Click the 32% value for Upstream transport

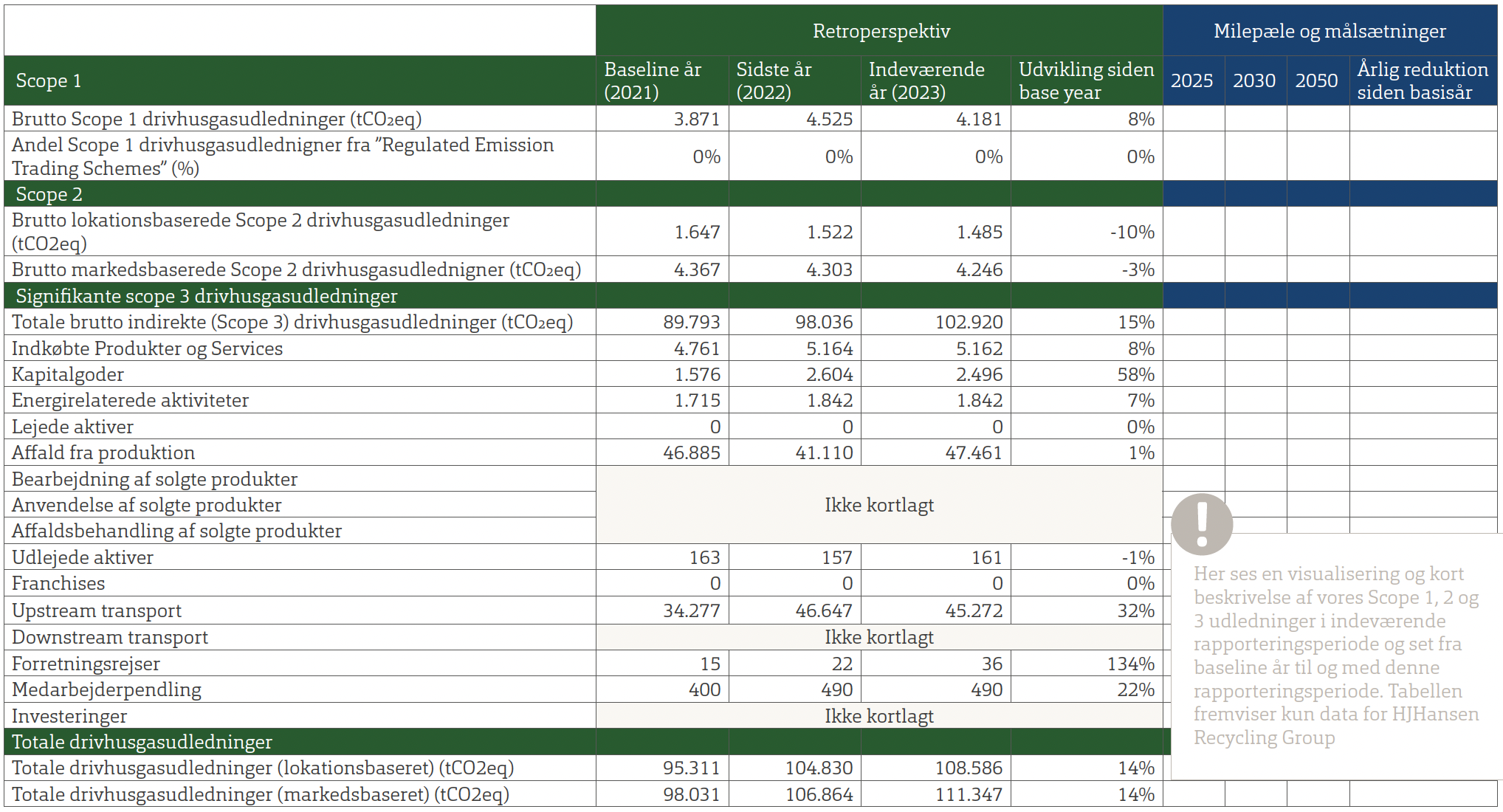(x=1135, y=610)
